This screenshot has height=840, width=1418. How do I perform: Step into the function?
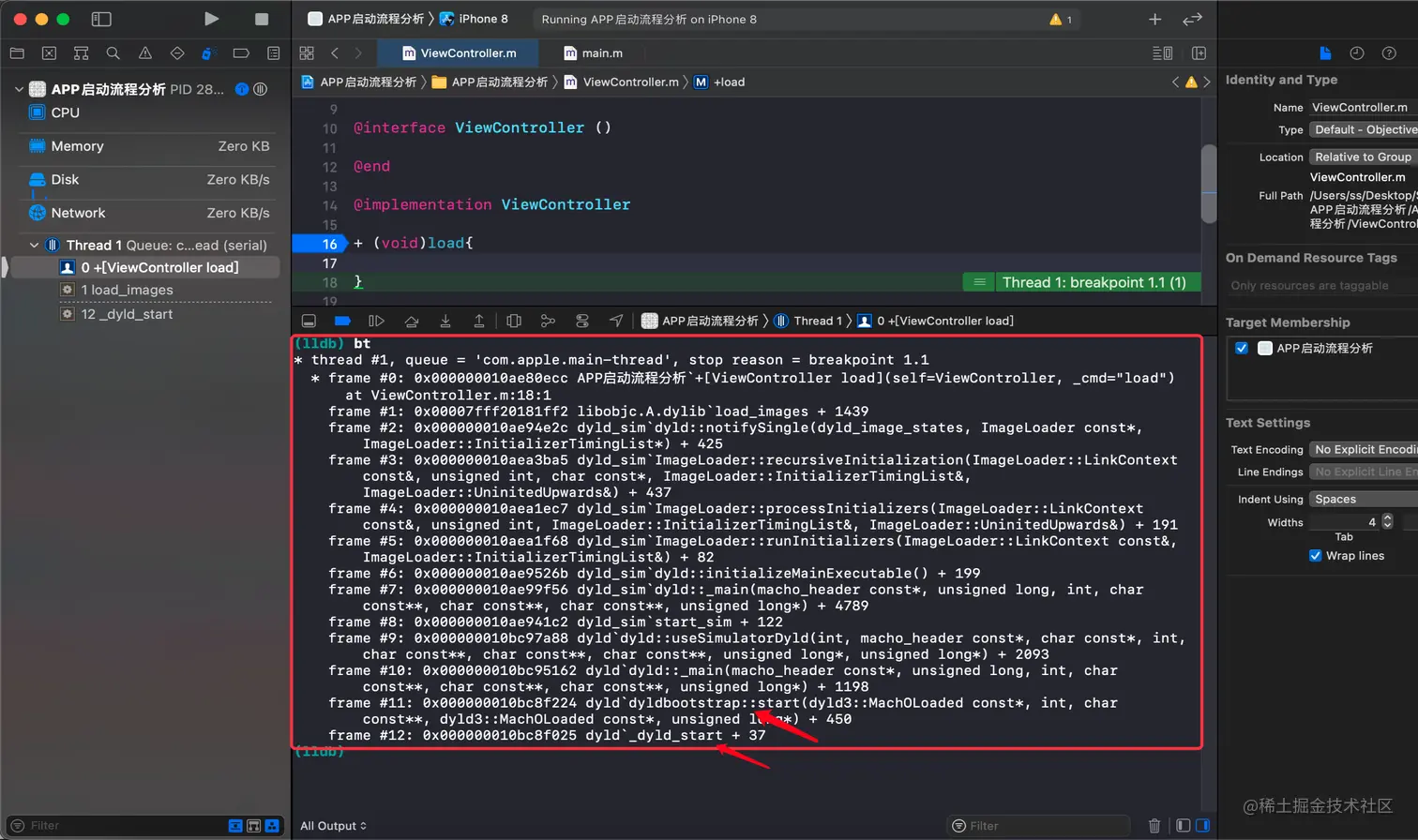pos(445,321)
